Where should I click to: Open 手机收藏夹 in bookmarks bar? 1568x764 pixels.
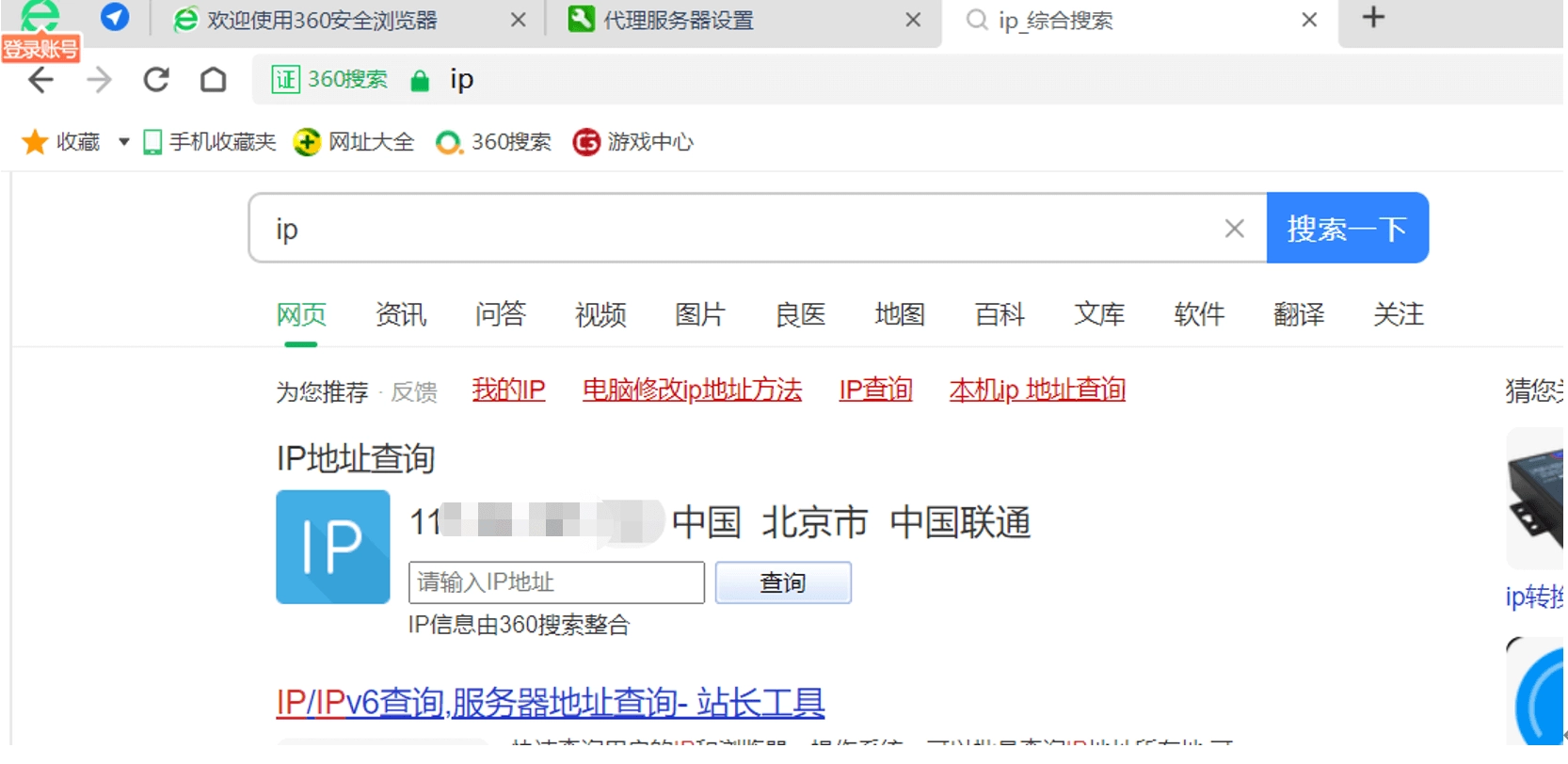pos(210,142)
